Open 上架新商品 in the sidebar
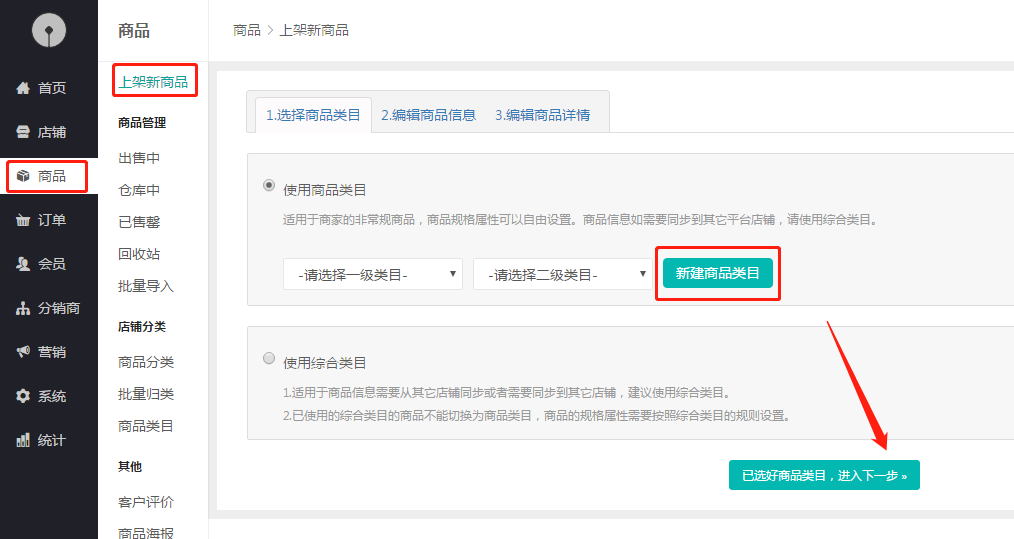The image size is (1014, 539). click(153, 82)
